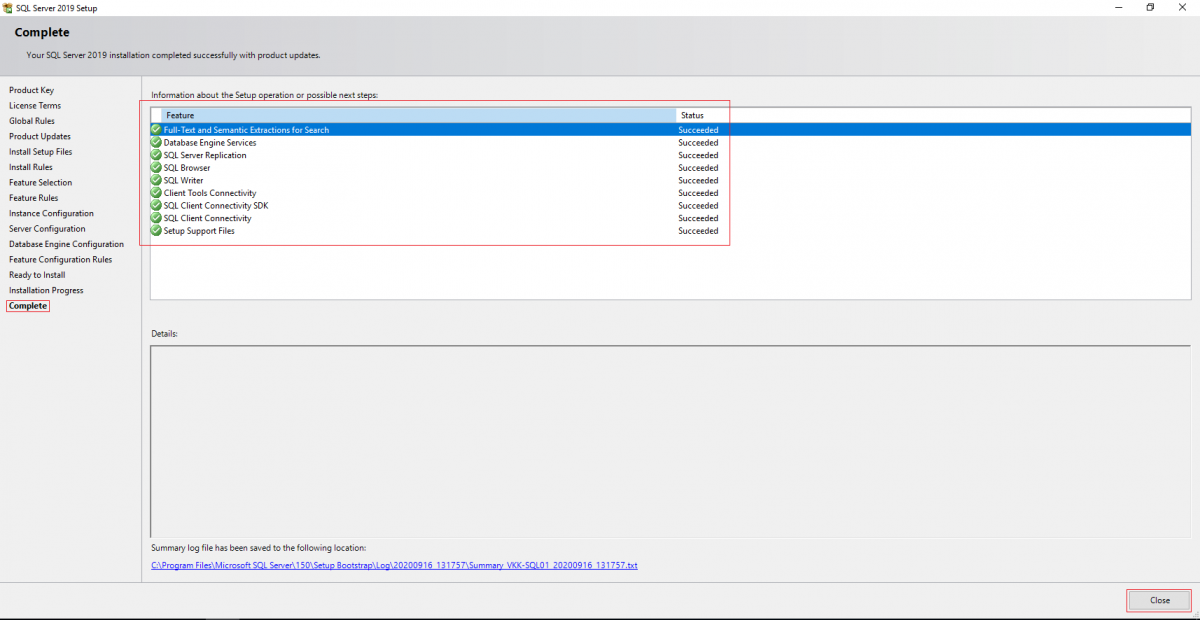This screenshot has width=1200, height=620.
Task: Click Succeeded status of SQL Browser
Action: [698, 168]
